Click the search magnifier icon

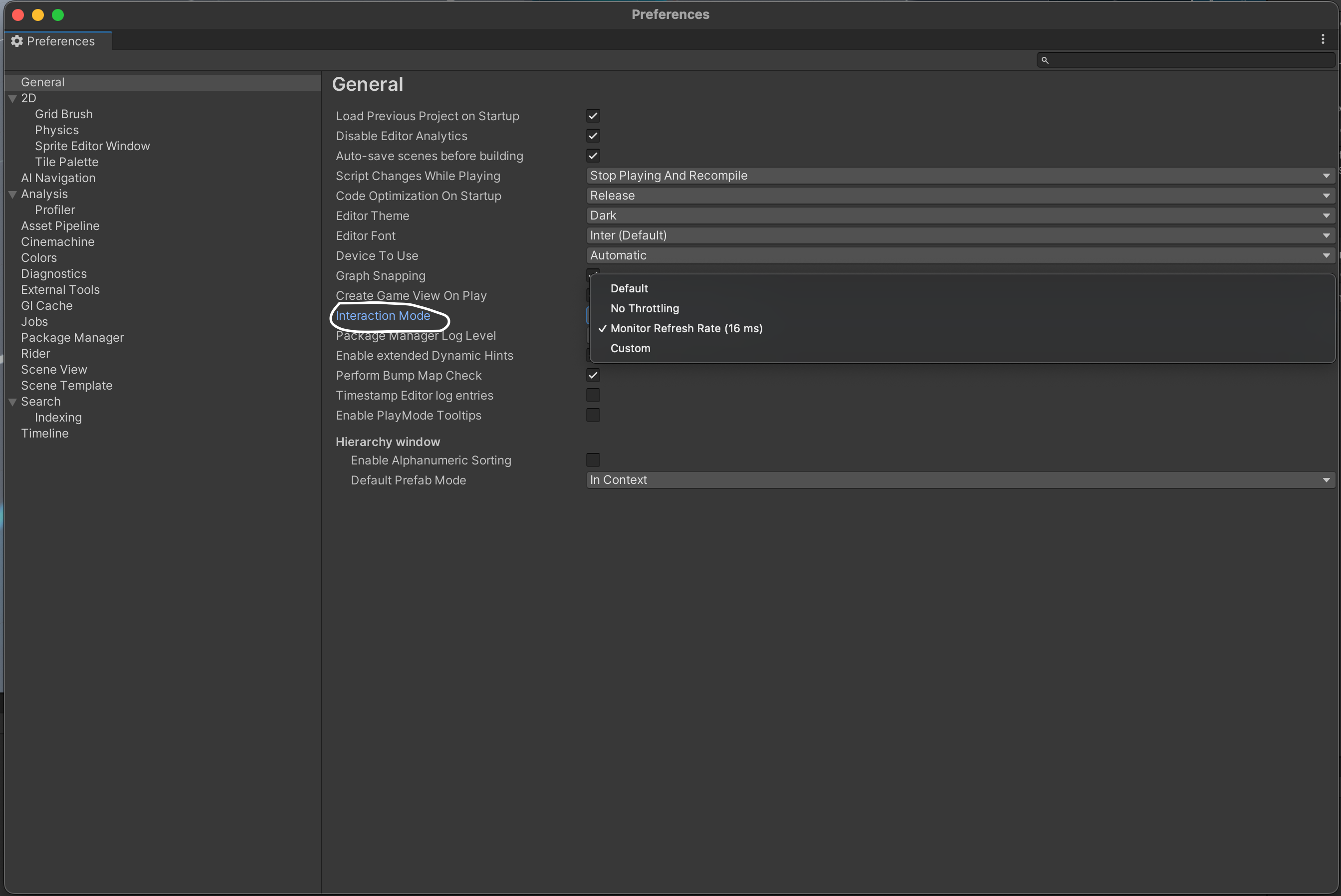point(1045,60)
